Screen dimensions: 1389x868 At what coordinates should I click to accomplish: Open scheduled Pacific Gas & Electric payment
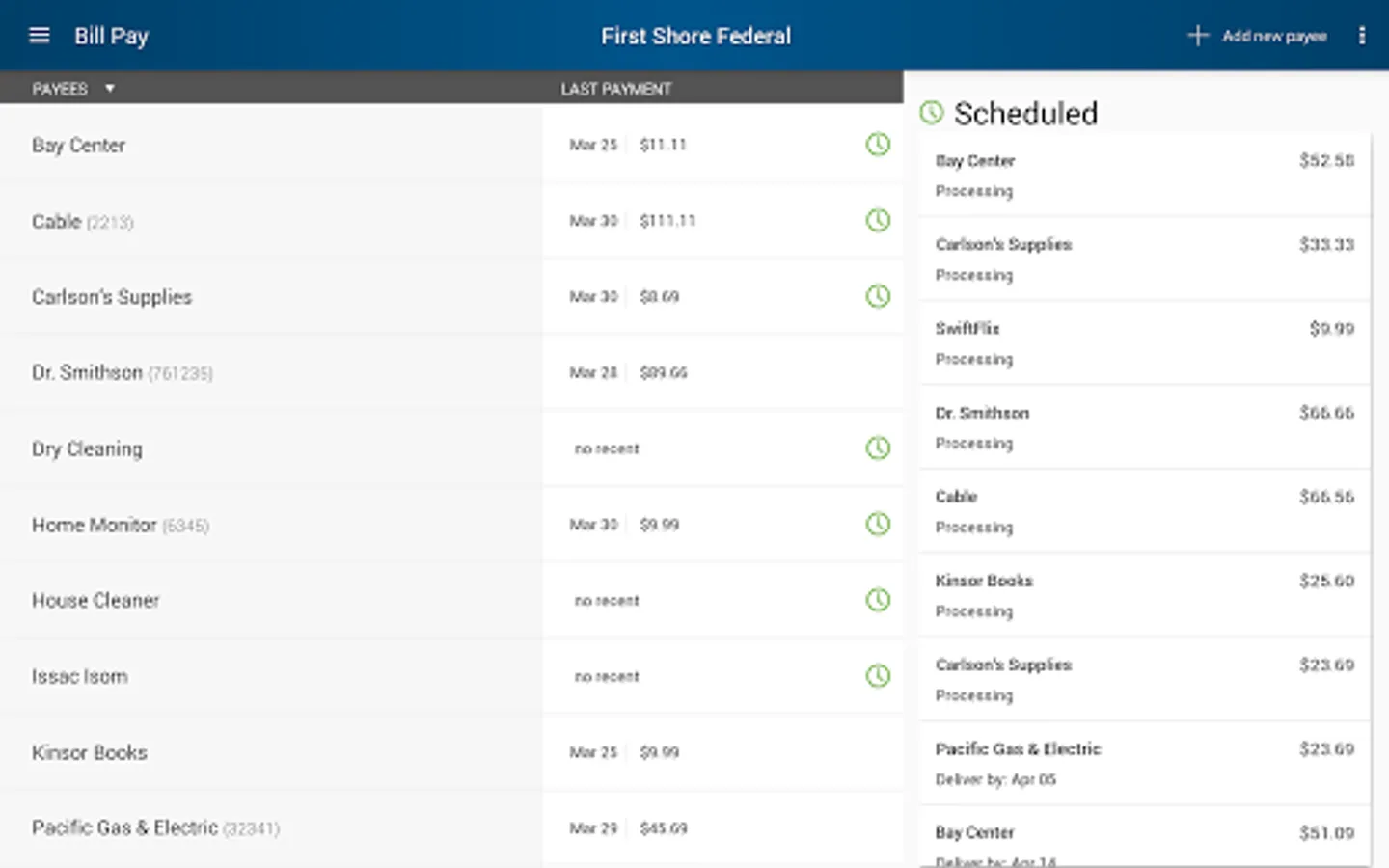[1144, 763]
